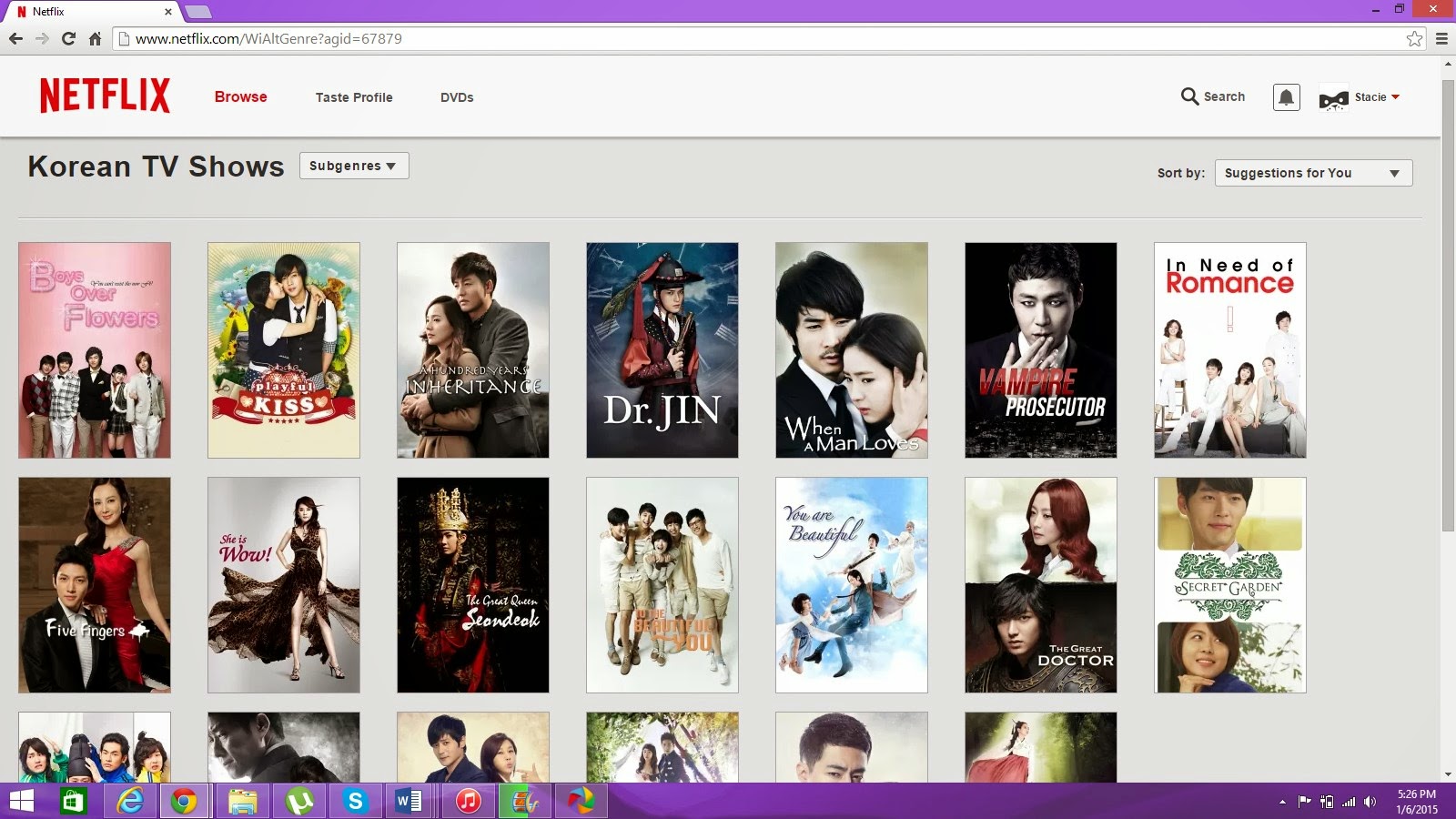Click the page vertical scrollbar thumb

coord(1448,305)
